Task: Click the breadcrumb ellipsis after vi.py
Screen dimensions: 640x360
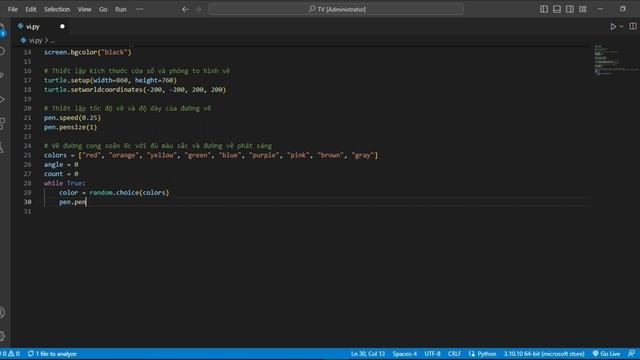Action: click(52, 41)
